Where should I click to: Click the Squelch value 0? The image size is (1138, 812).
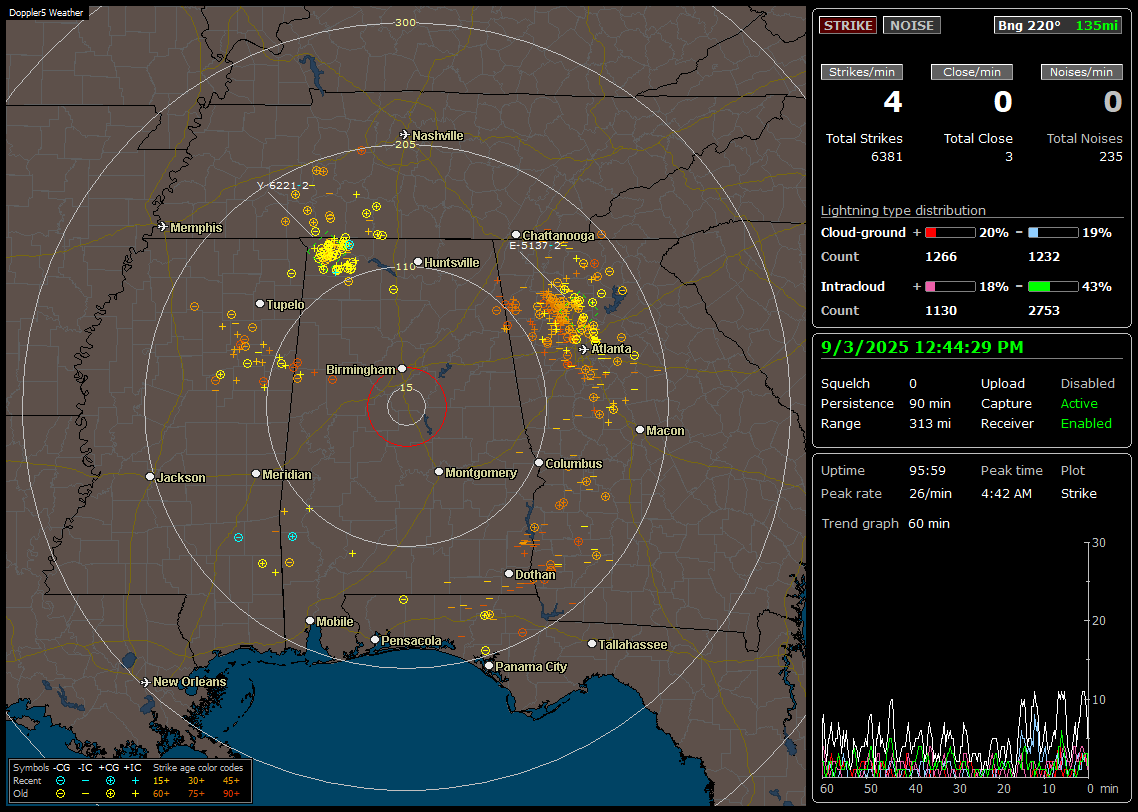click(x=913, y=384)
